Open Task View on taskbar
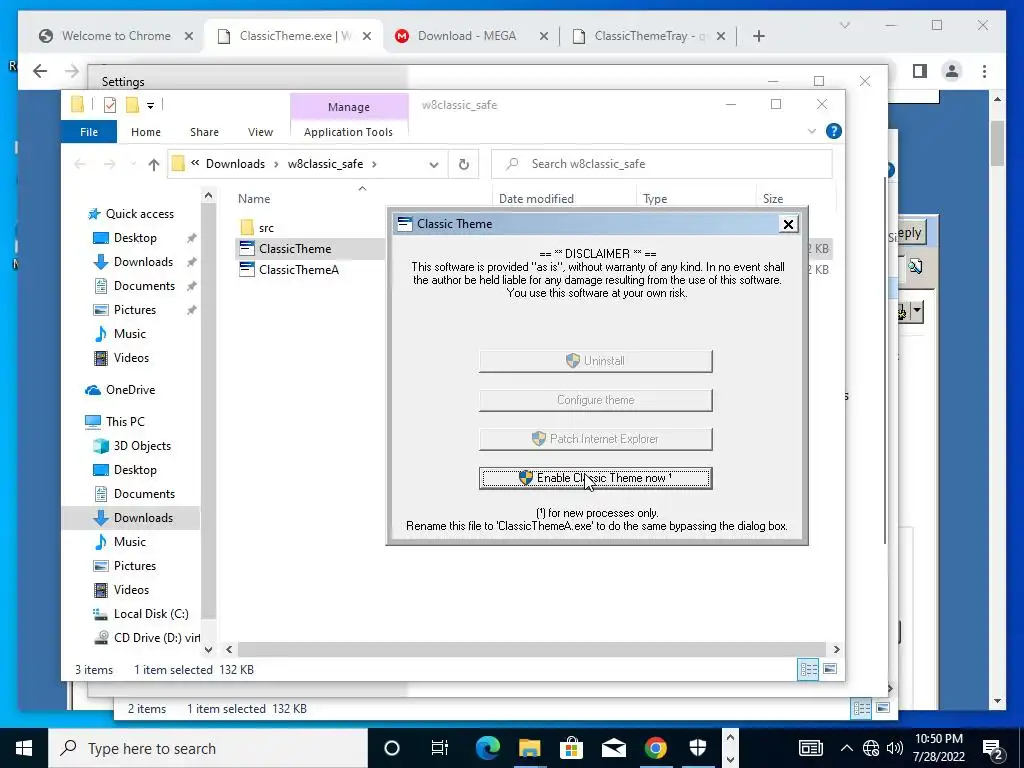Viewport: 1024px width, 768px height. click(x=440, y=748)
